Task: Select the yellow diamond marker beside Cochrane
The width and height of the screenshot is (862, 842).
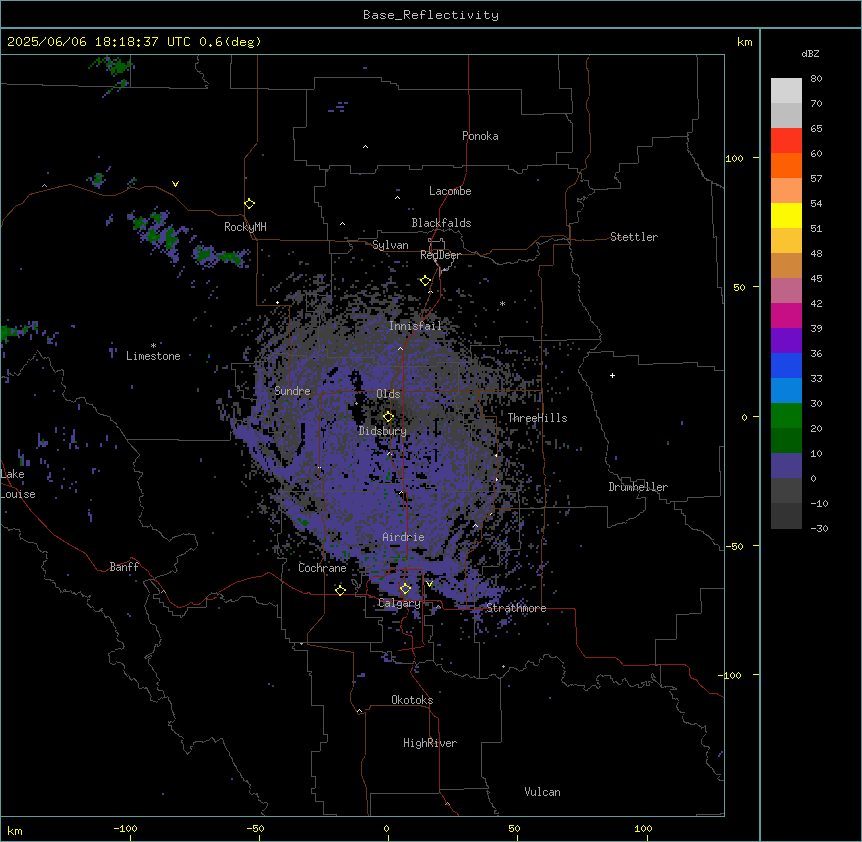Action: (340, 590)
